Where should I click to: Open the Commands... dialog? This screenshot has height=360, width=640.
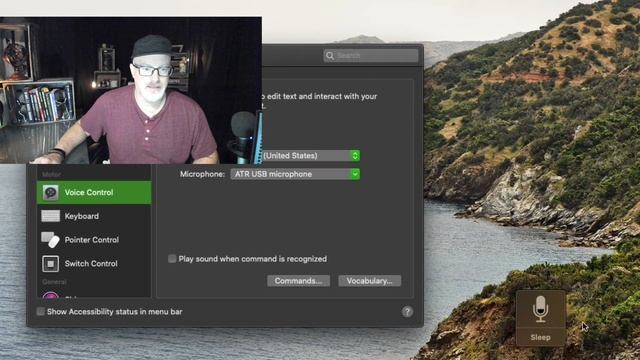click(298, 281)
